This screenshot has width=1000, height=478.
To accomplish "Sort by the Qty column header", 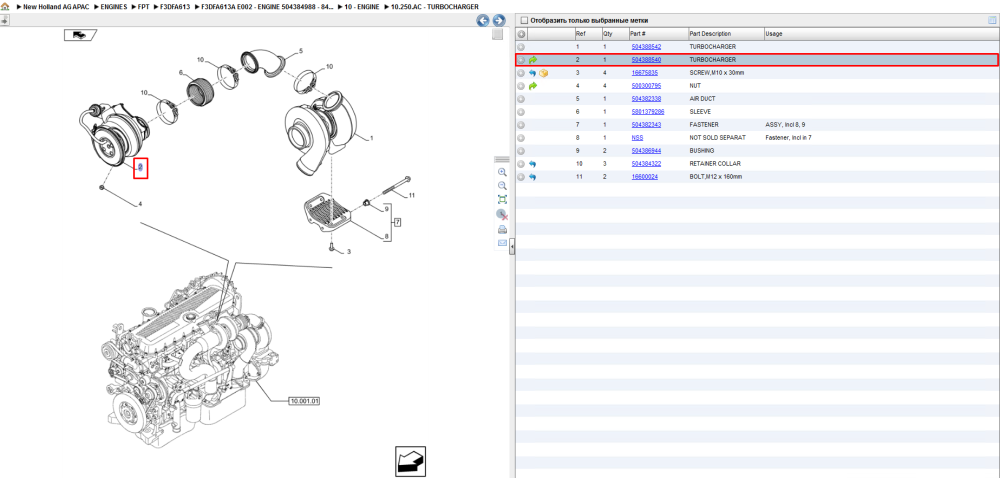I will (614, 34).
